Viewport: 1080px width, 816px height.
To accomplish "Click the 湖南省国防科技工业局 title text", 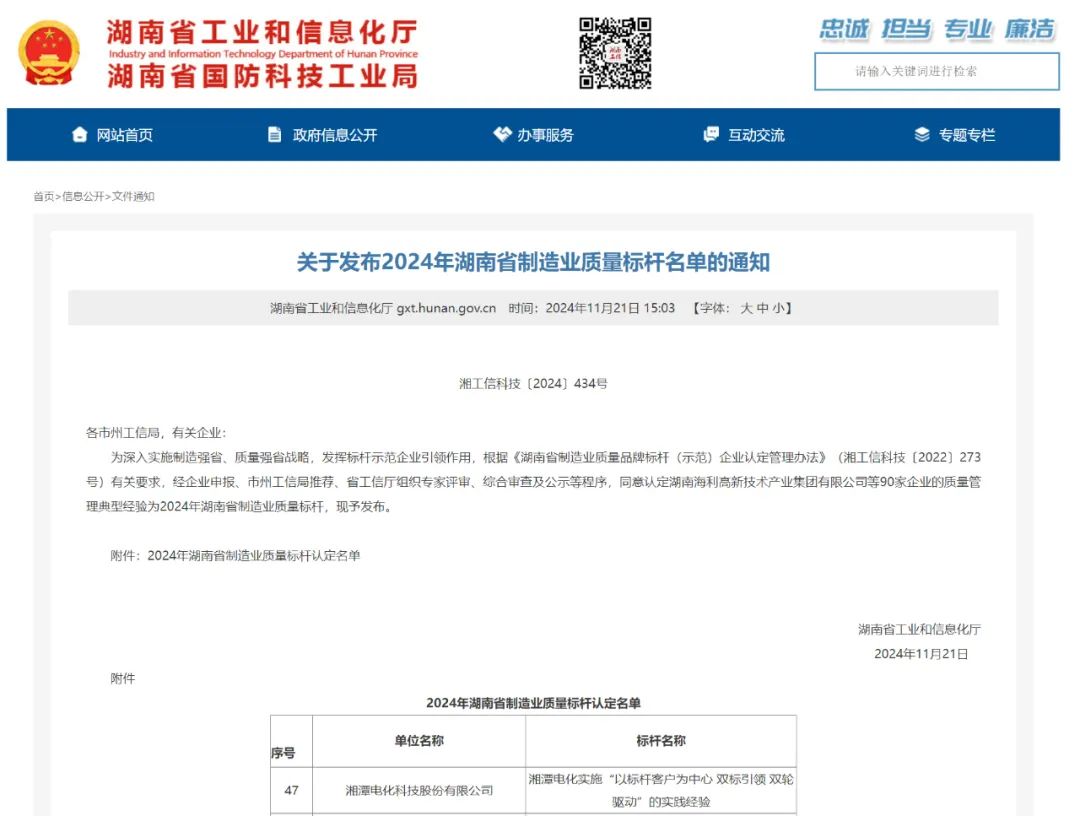I will coord(262,76).
